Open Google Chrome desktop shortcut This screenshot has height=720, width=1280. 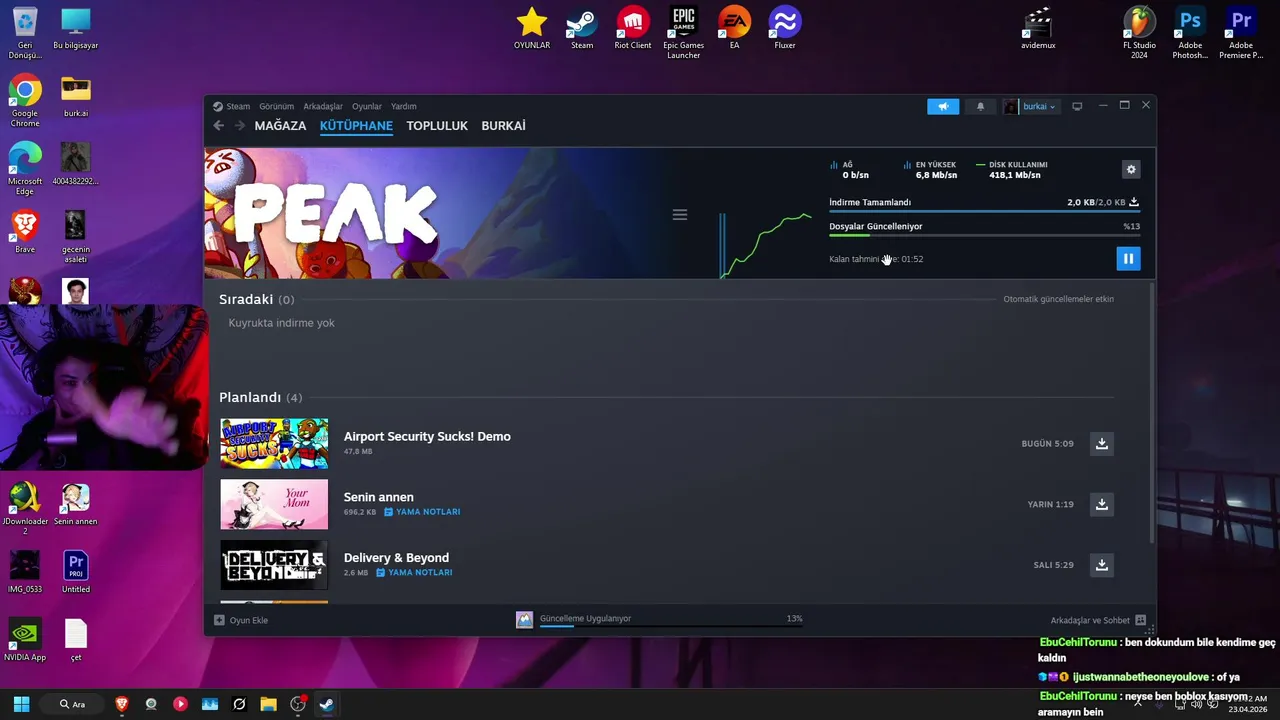coord(25,100)
